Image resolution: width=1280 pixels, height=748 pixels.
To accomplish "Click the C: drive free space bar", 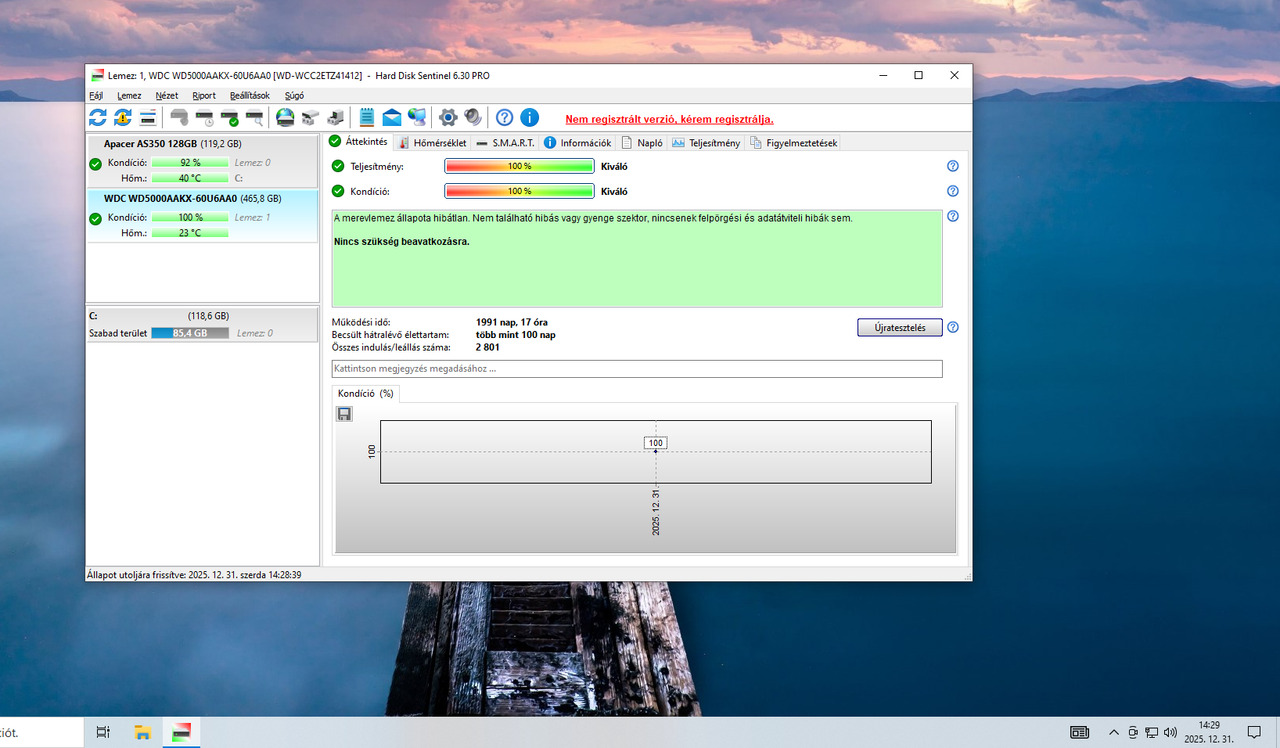I will pyautogui.click(x=190, y=333).
